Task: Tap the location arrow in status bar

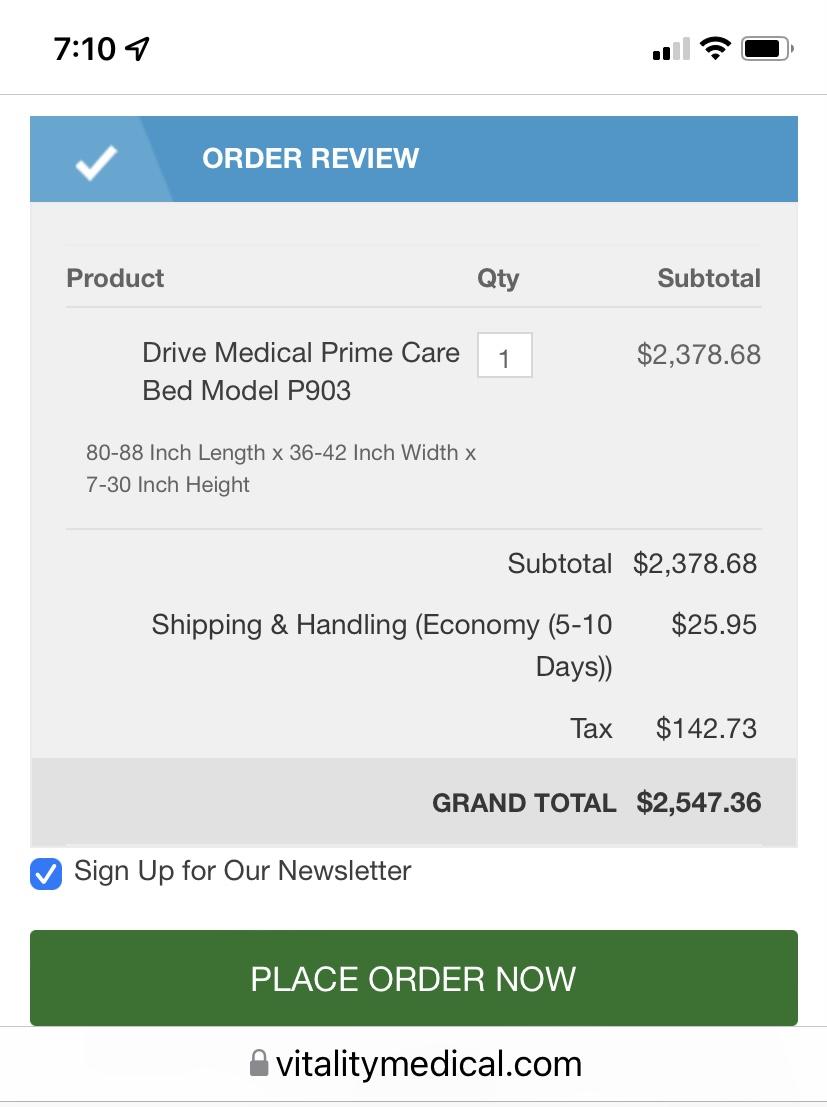Action: click(x=137, y=48)
